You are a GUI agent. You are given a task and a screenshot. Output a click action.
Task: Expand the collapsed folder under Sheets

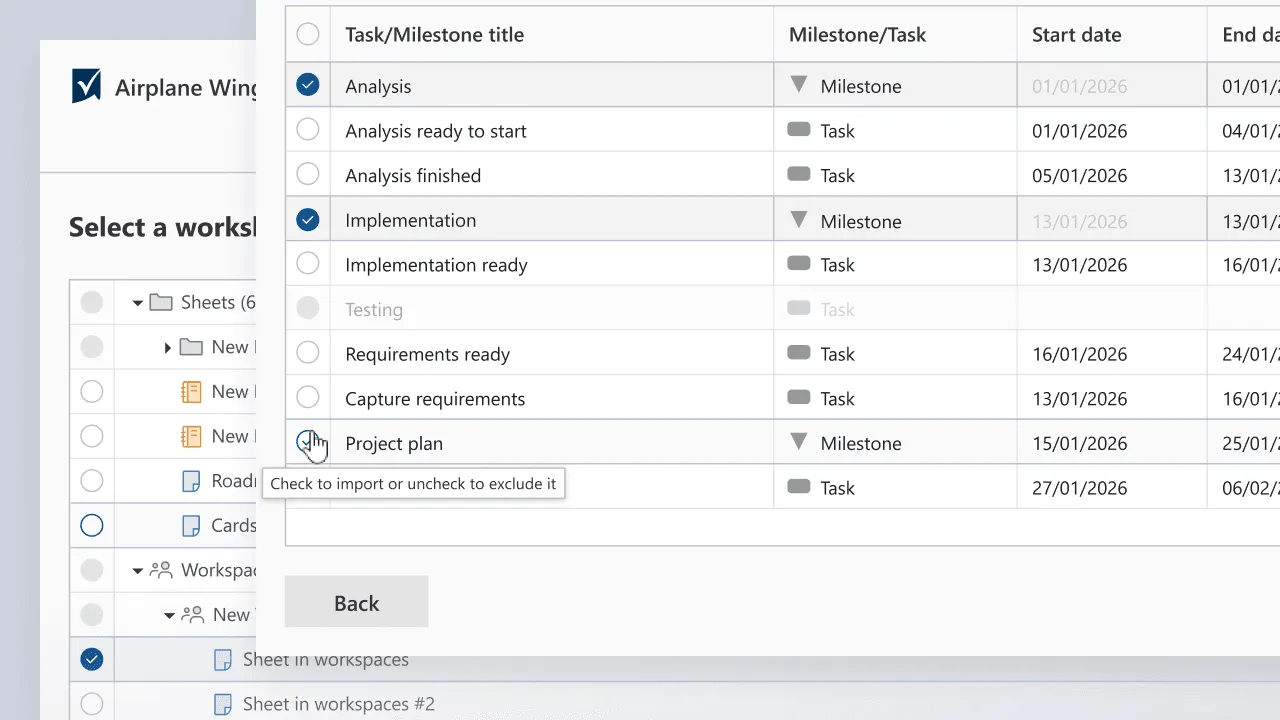coord(168,347)
